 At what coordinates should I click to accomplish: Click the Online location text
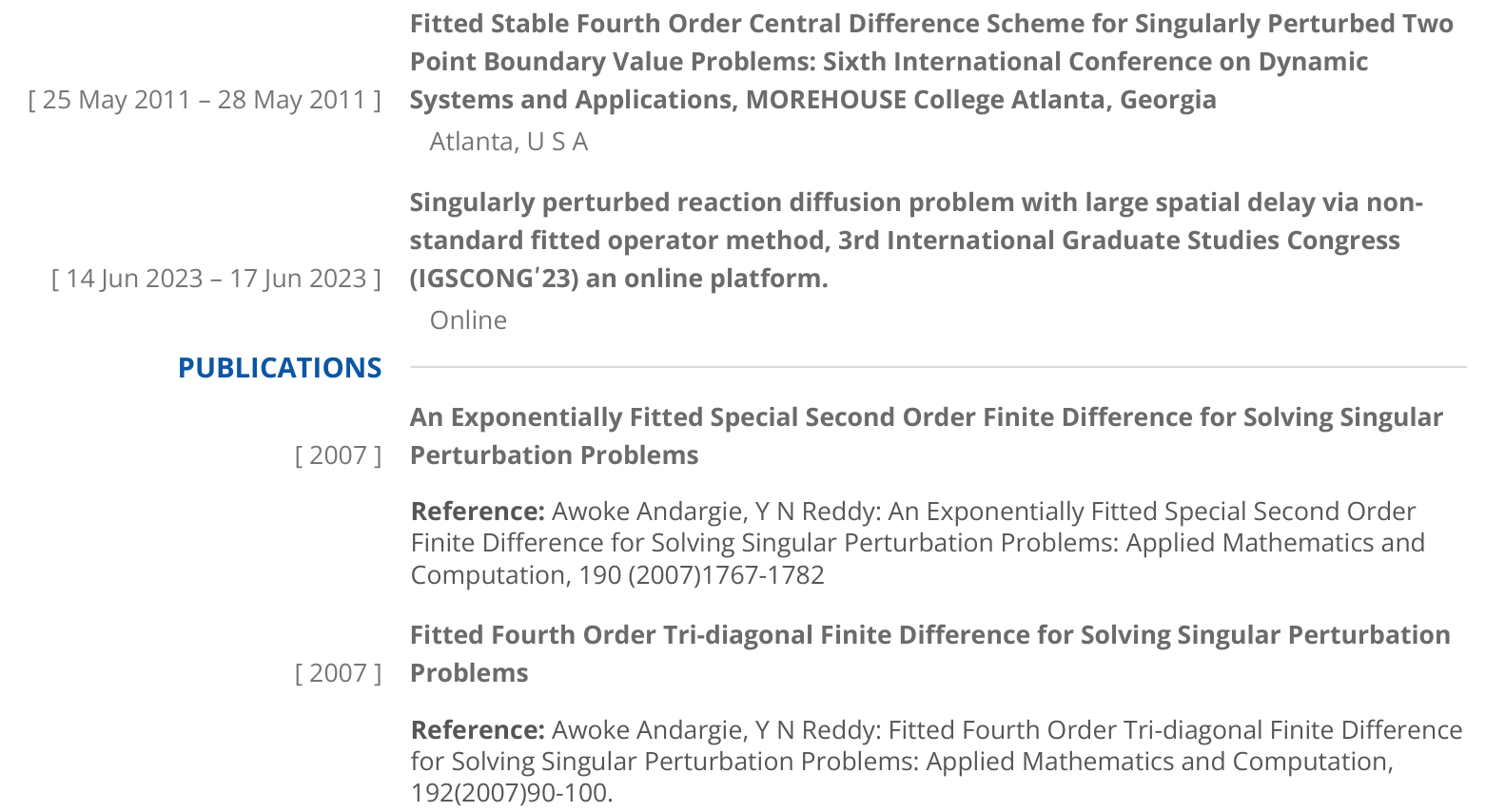(468, 320)
